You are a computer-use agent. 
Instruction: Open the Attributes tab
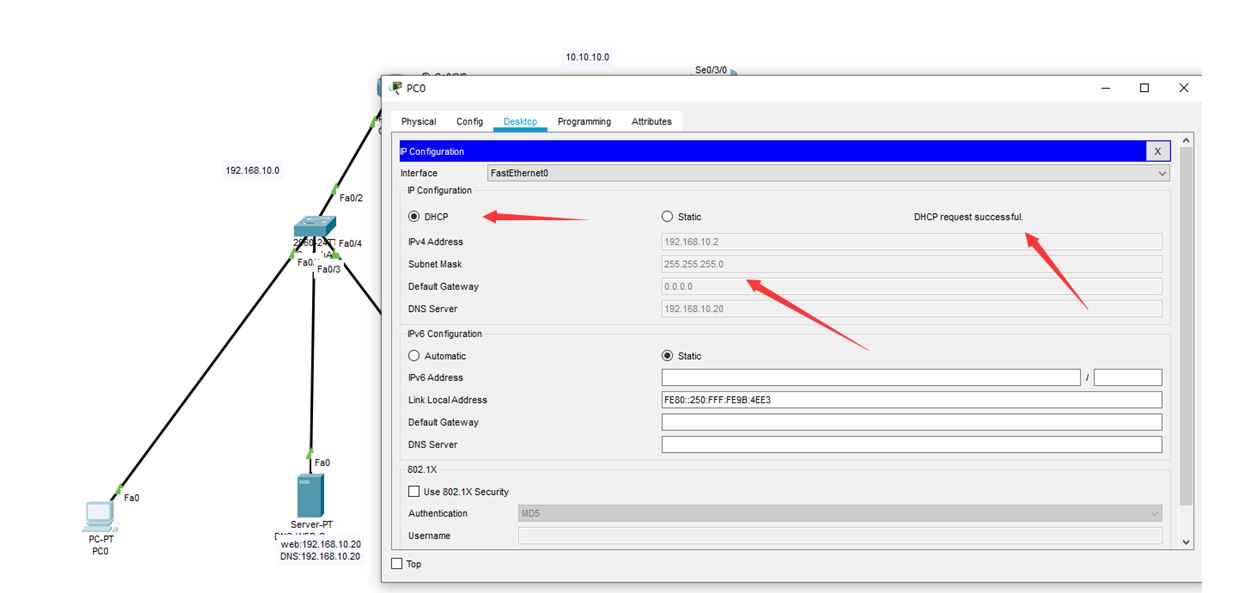coord(651,121)
